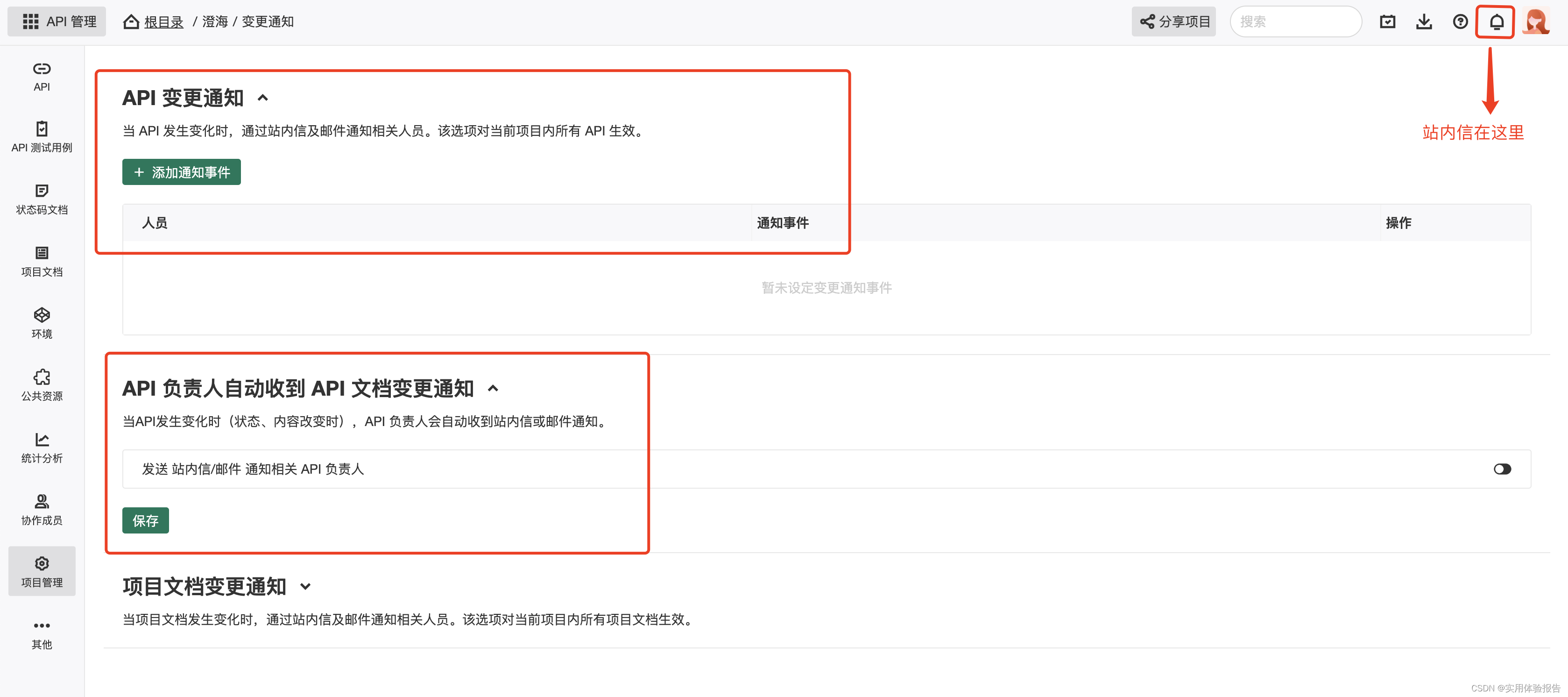
Task: Open the user avatar menu
Action: [1535, 22]
